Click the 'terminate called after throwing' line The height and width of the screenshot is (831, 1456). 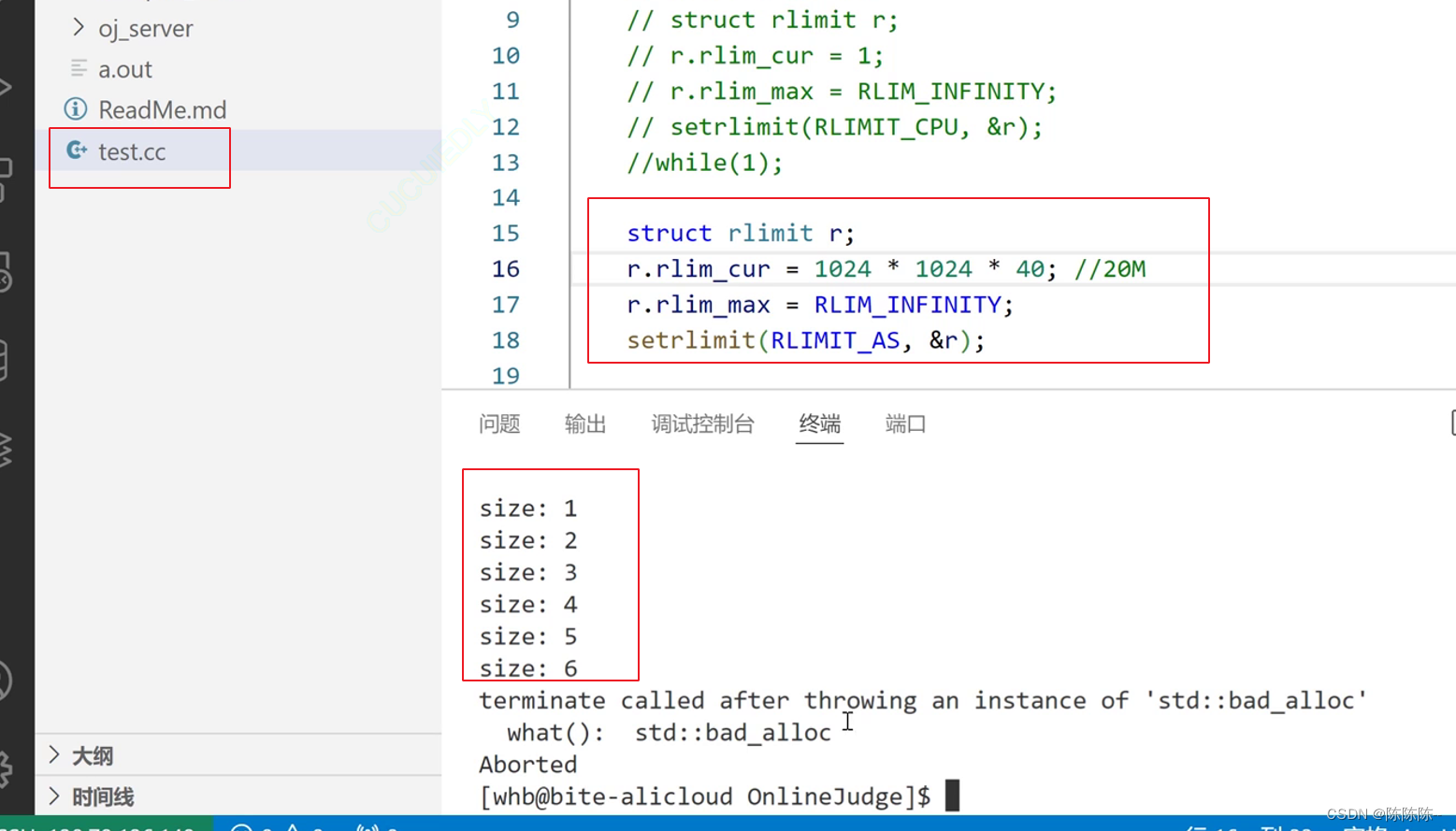923,700
